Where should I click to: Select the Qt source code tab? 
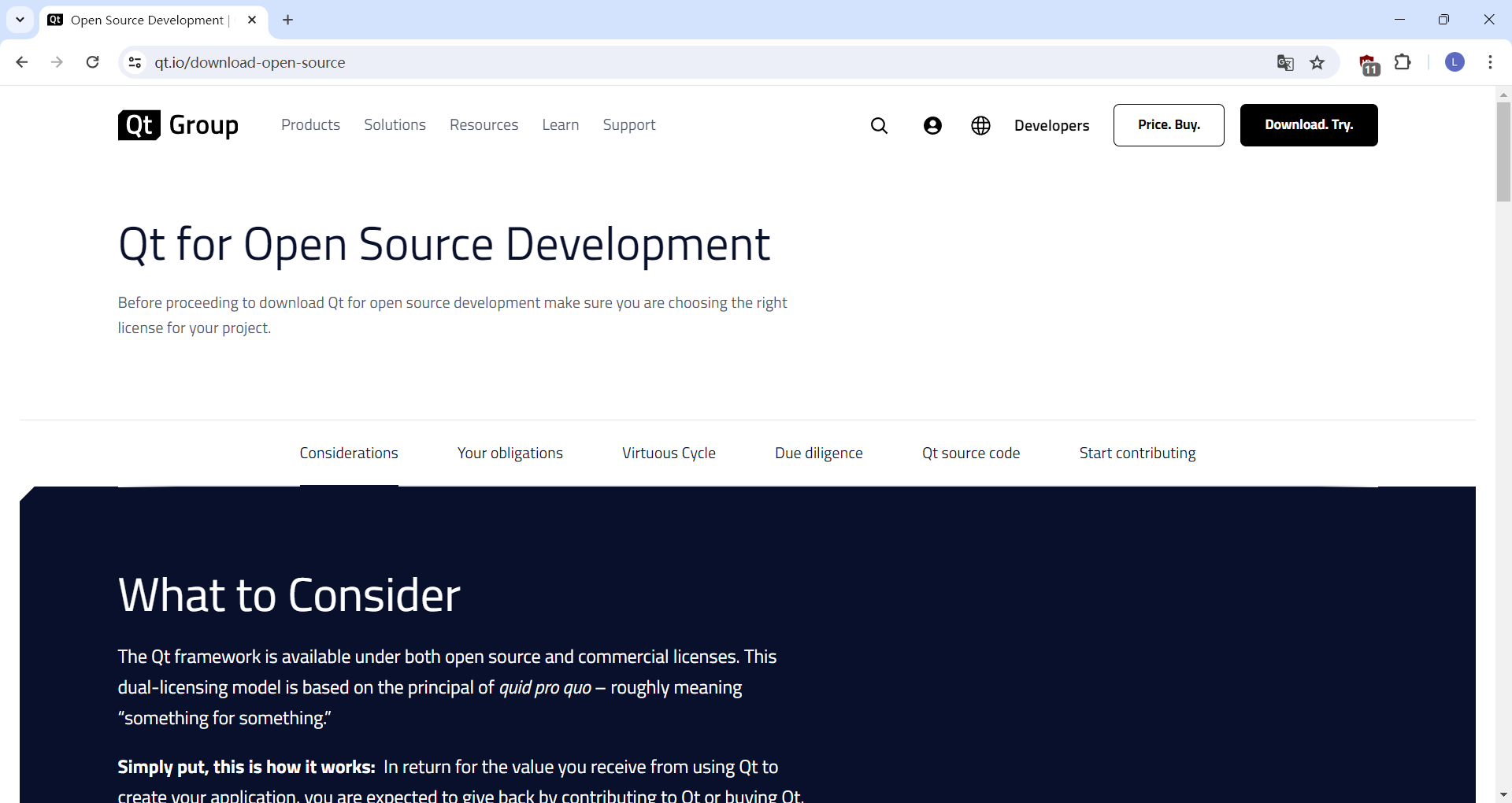click(970, 453)
